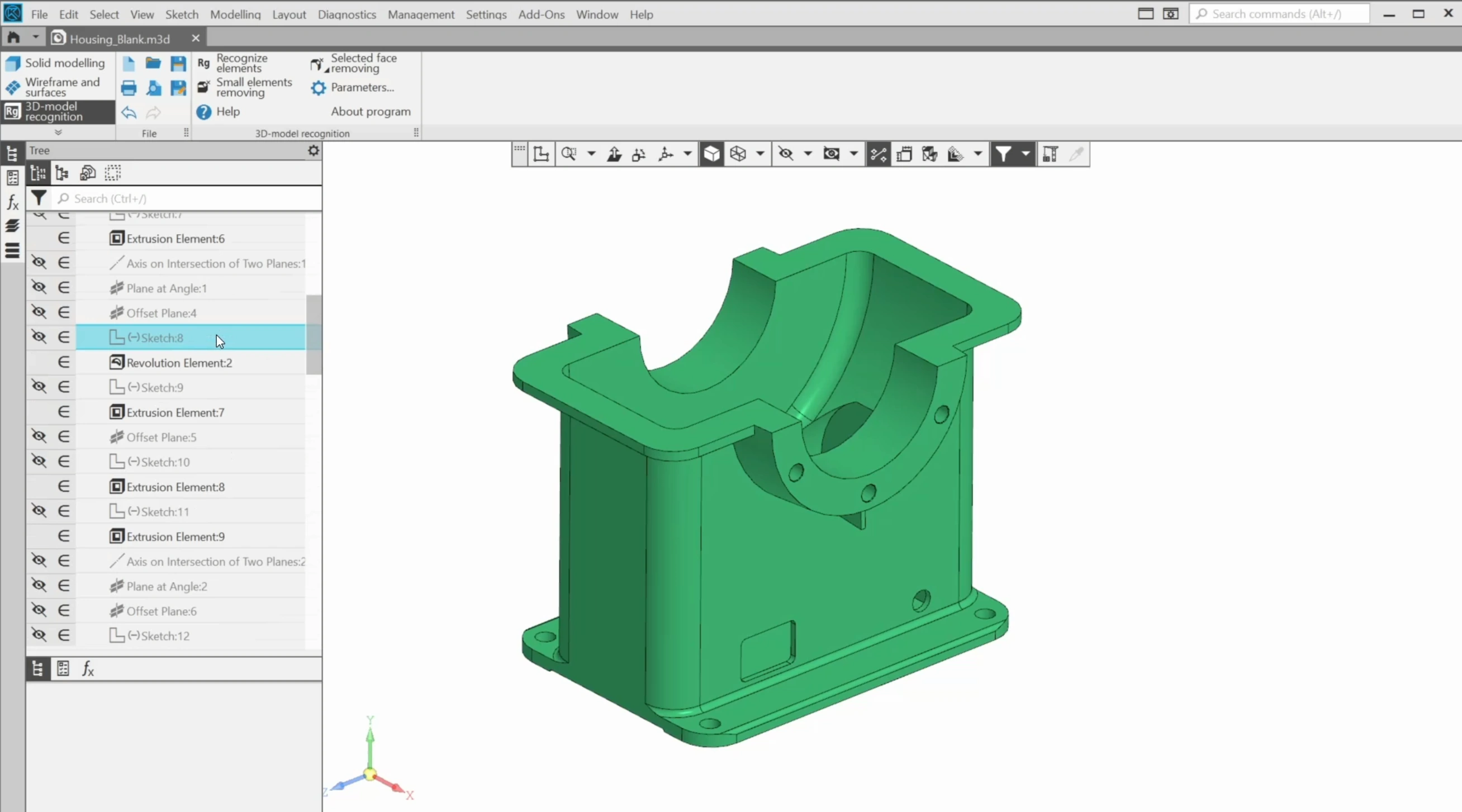
Task: Toggle visibility of Sketch:8
Action: point(39,337)
